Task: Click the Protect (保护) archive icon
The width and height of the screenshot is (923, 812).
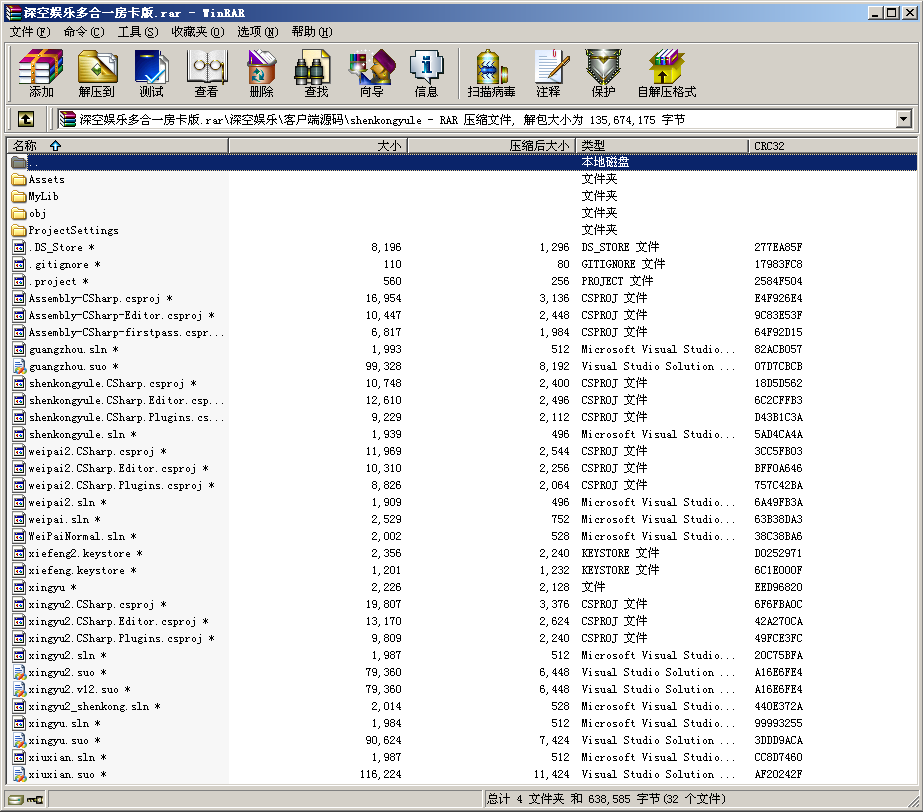Action: point(603,74)
